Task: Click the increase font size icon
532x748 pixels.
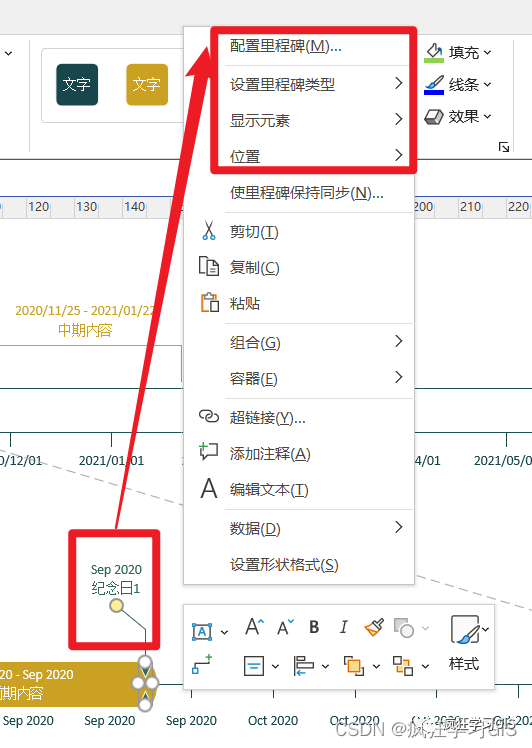Action: 254,627
